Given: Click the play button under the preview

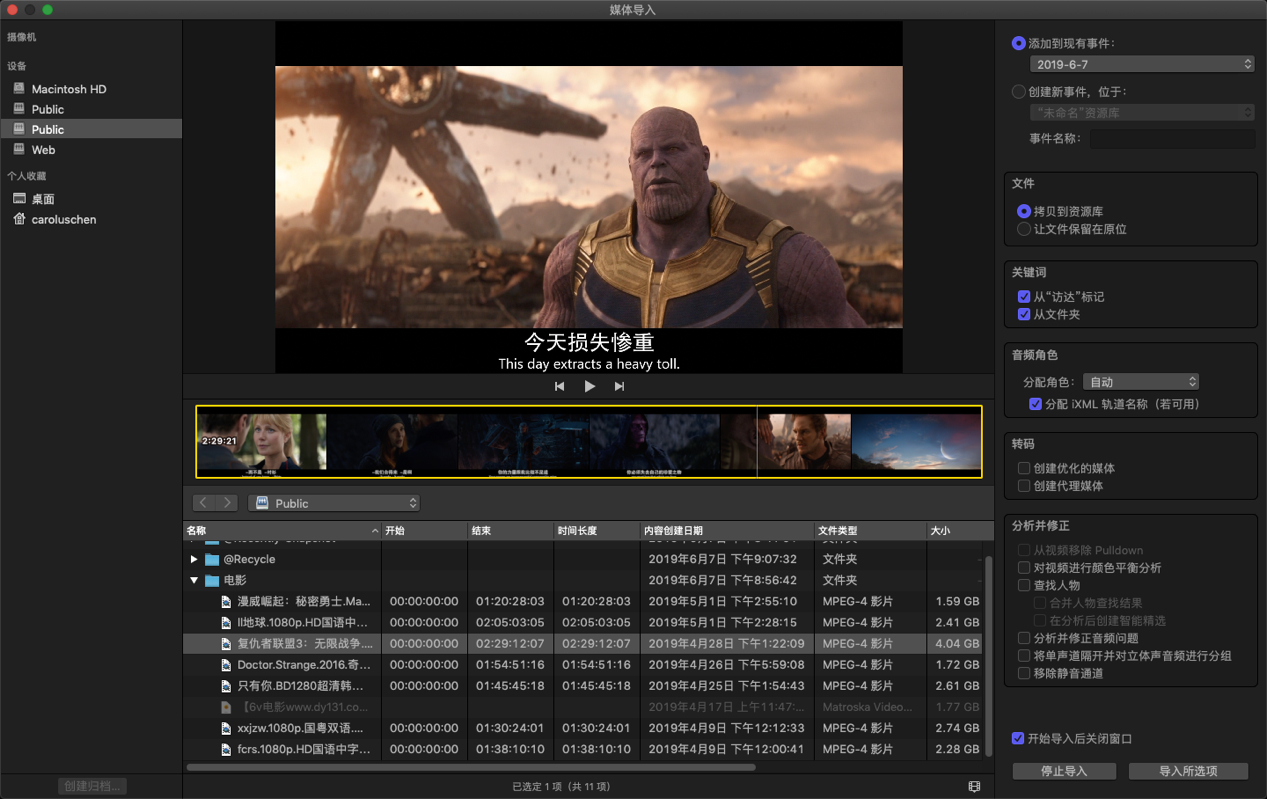Looking at the screenshot, I should pos(590,386).
